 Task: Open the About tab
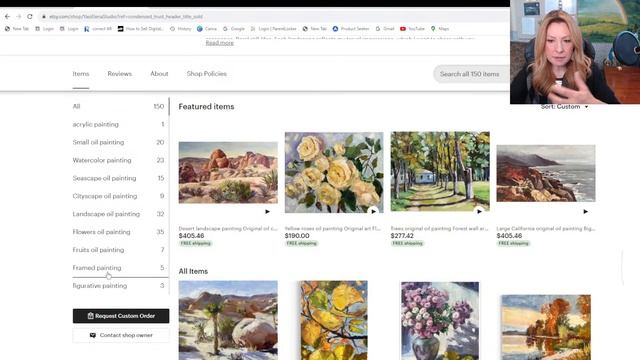[159, 74]
